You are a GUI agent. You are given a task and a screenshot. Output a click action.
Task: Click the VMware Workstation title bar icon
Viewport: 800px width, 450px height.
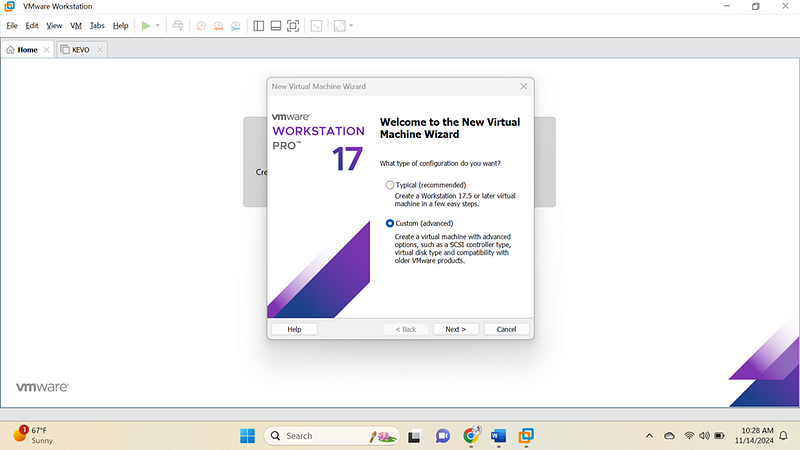10,6
